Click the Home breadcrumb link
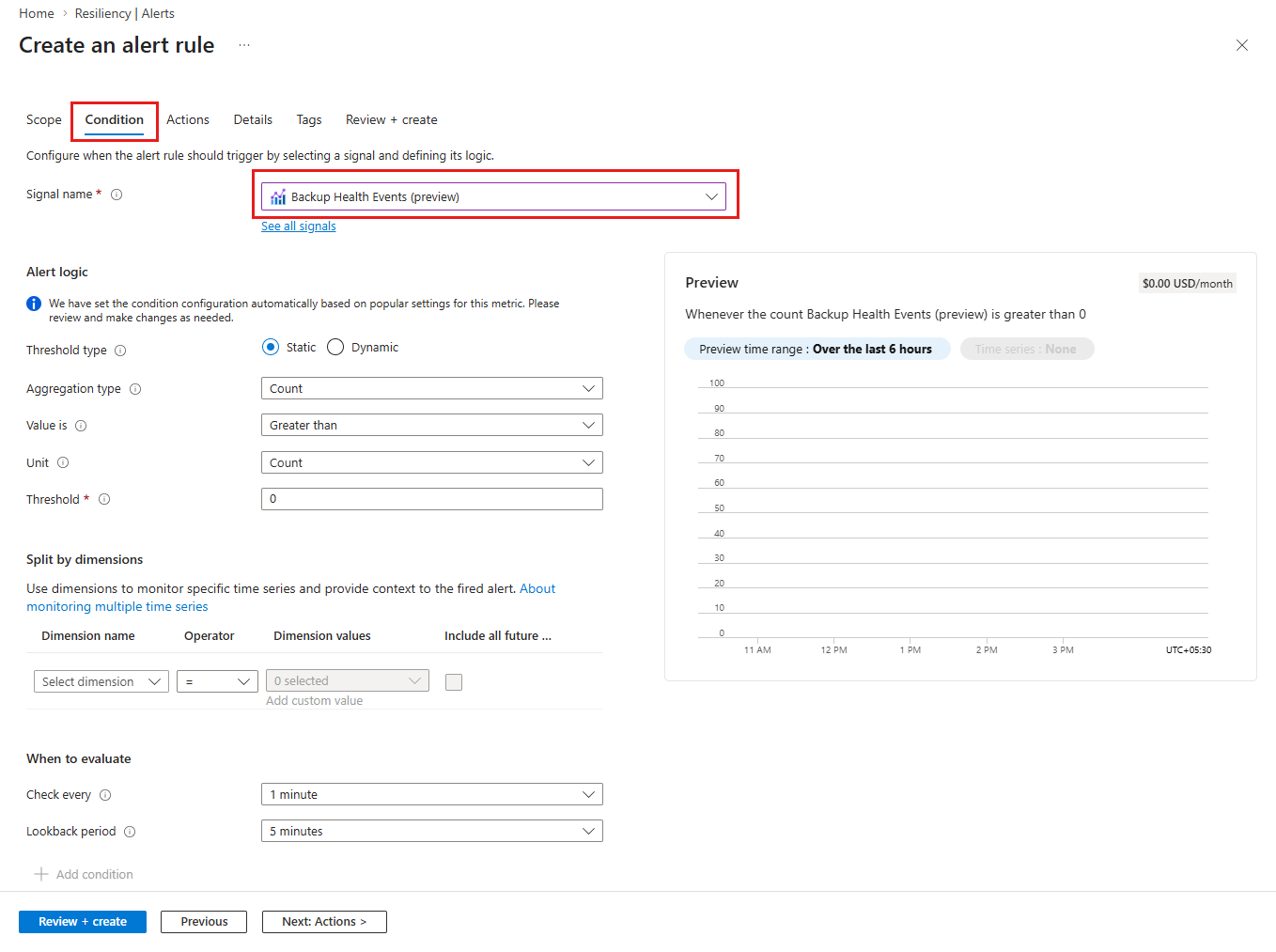The image size is (1276, 952). [x=37, y=13]
